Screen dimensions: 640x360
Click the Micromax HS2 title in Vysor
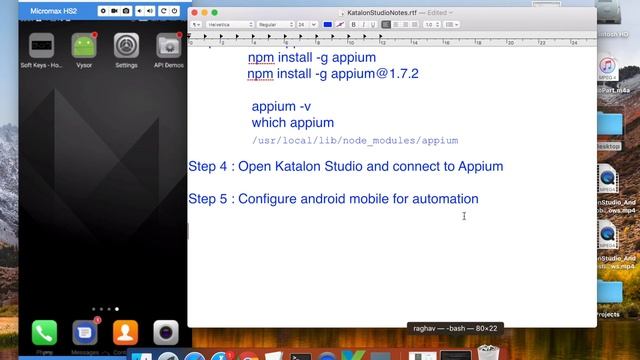point(53,11)
